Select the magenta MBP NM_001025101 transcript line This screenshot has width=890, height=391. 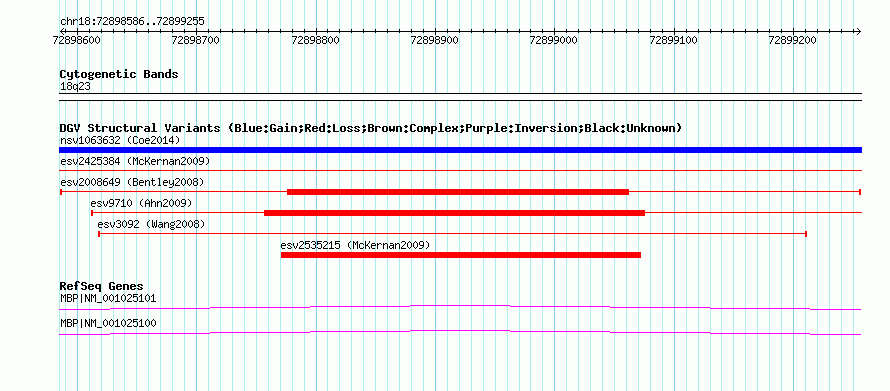(x=460, y=308)
